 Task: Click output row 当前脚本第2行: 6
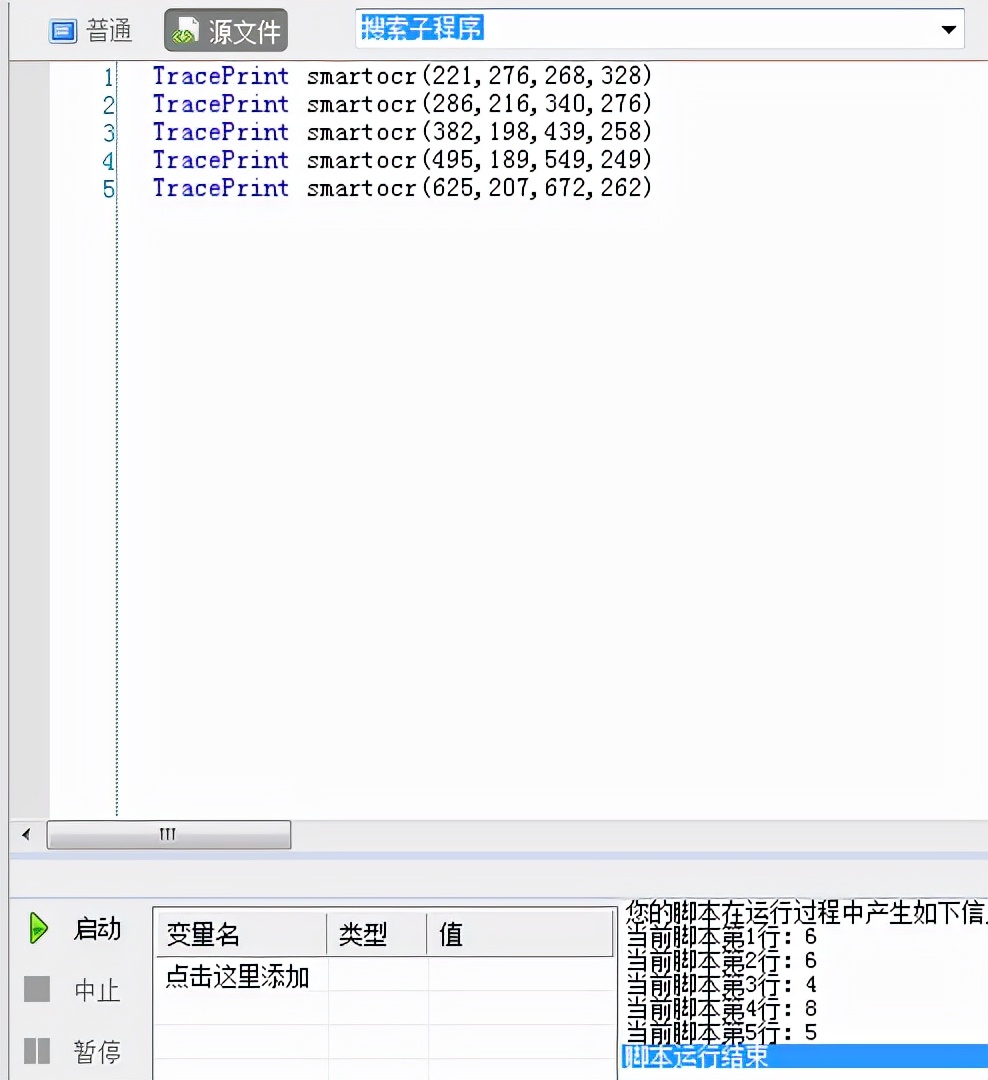point(721,961)
